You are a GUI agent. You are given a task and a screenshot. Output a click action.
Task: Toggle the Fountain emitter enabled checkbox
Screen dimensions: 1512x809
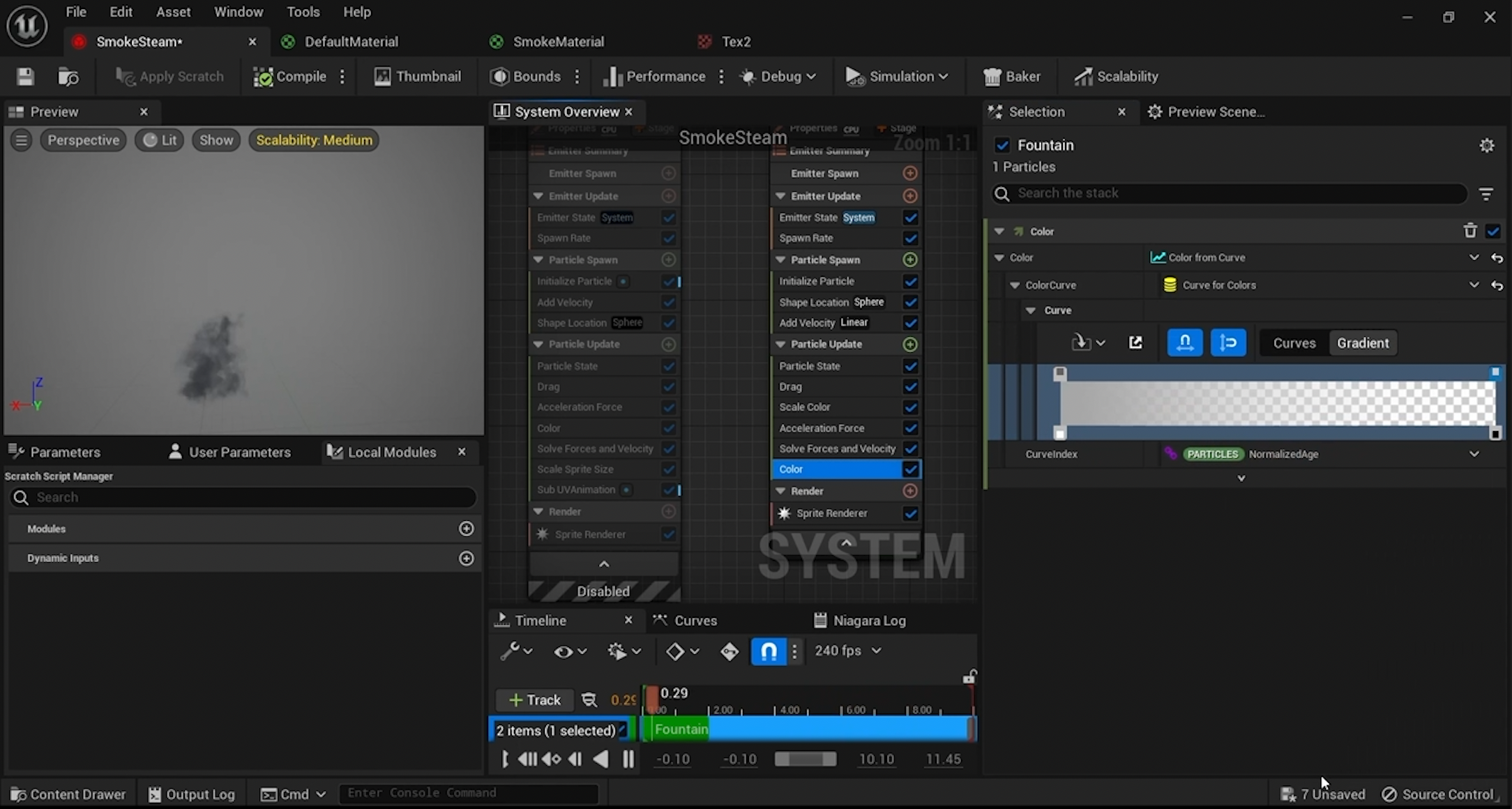click(x=1002, y=145)
